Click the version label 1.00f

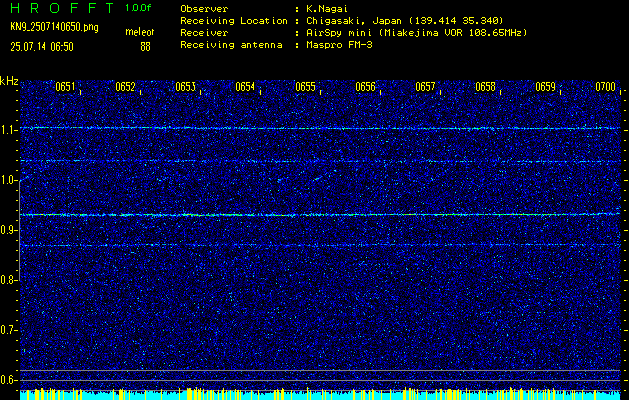(138, 8)
